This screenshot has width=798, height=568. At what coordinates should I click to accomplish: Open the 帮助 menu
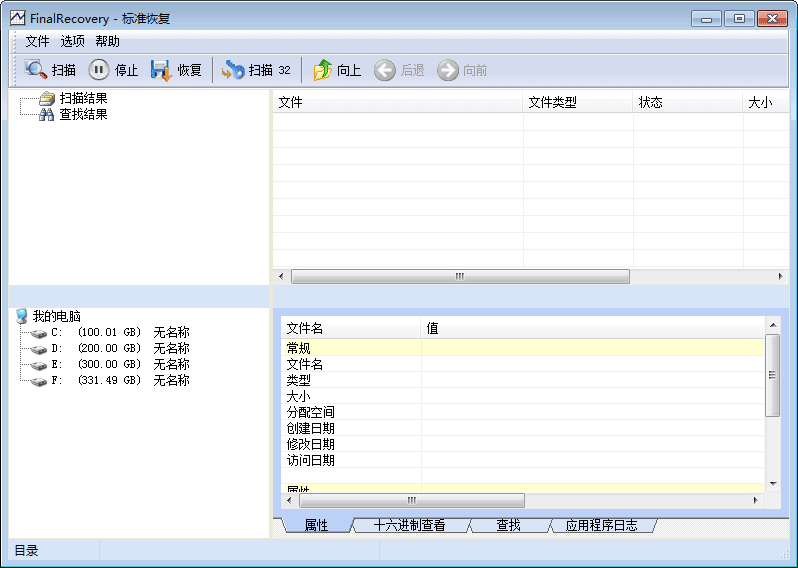point(107,41)
